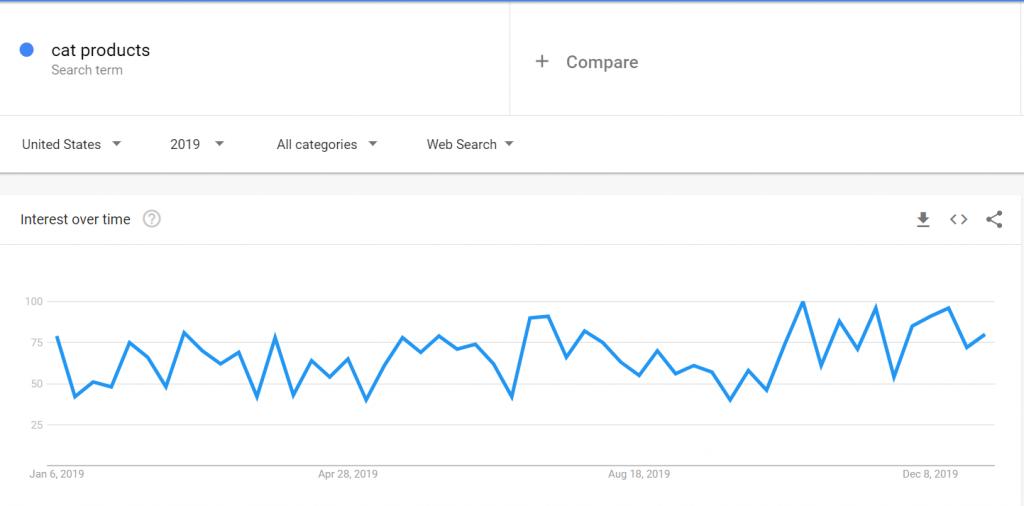1024x506 pixels.
Task: Change the Web Search type dropdown
Action: [470, 144]
